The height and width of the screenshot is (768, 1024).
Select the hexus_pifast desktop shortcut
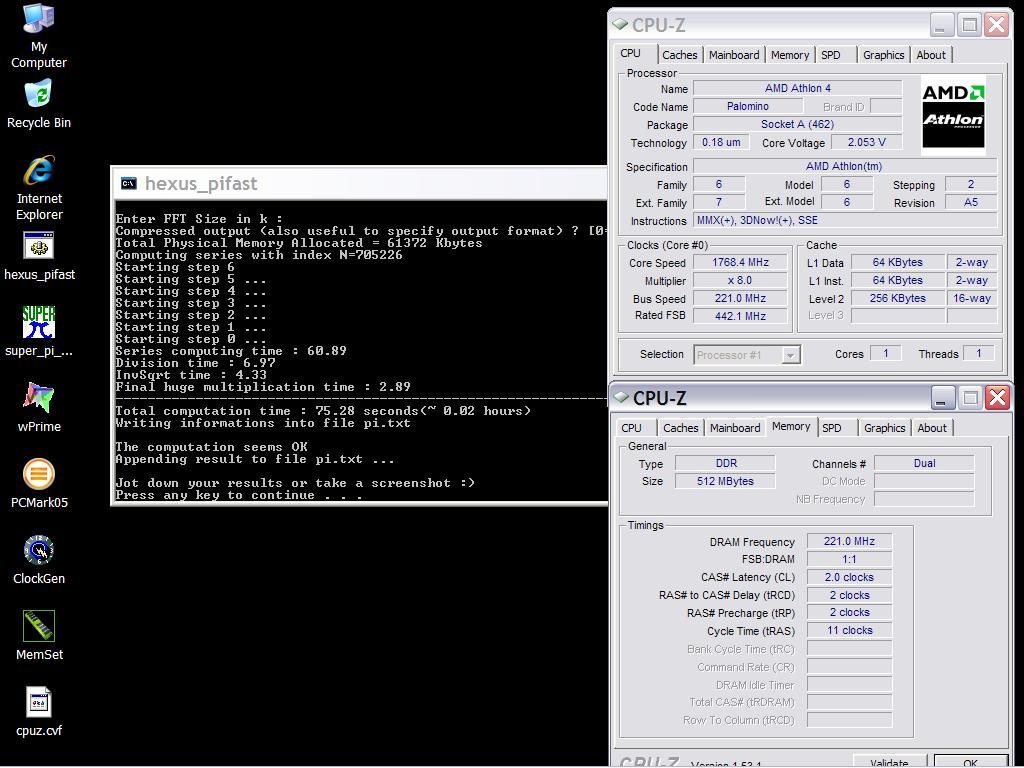click(39, 257)
